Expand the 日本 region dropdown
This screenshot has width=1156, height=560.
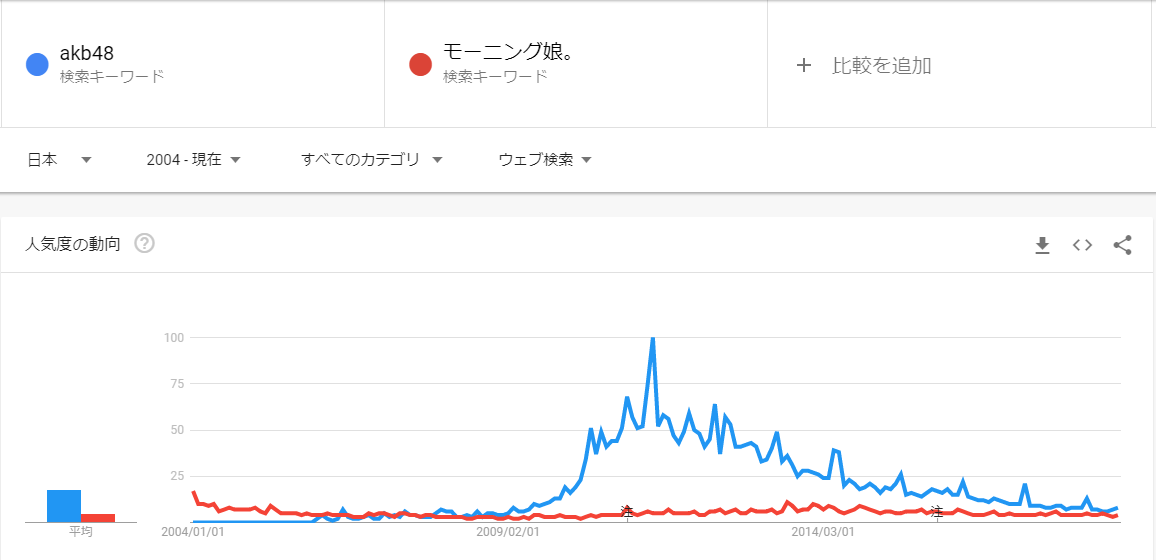tap(59, 159)
